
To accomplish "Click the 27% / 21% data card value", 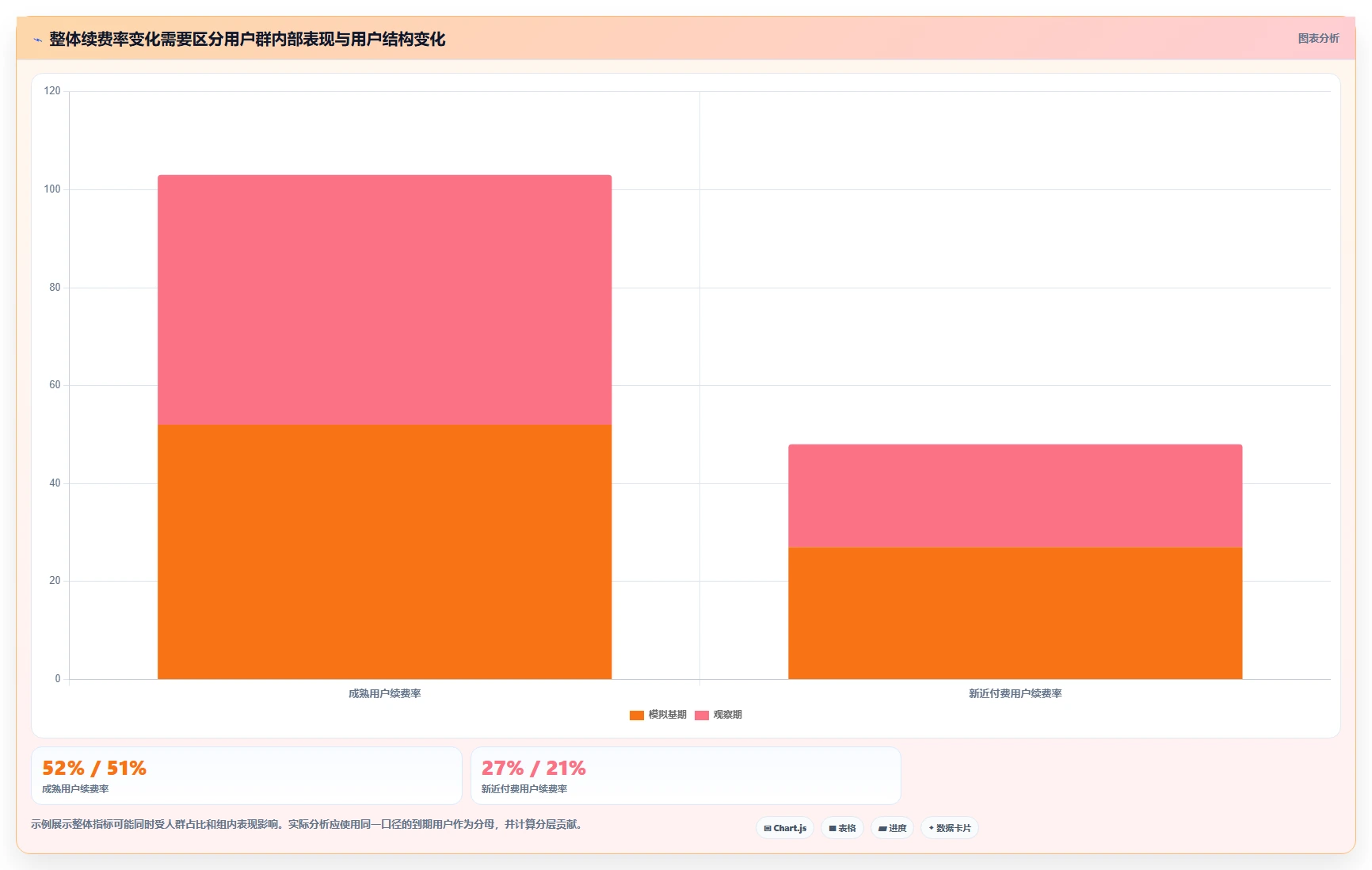I will (x=534, y=768).
